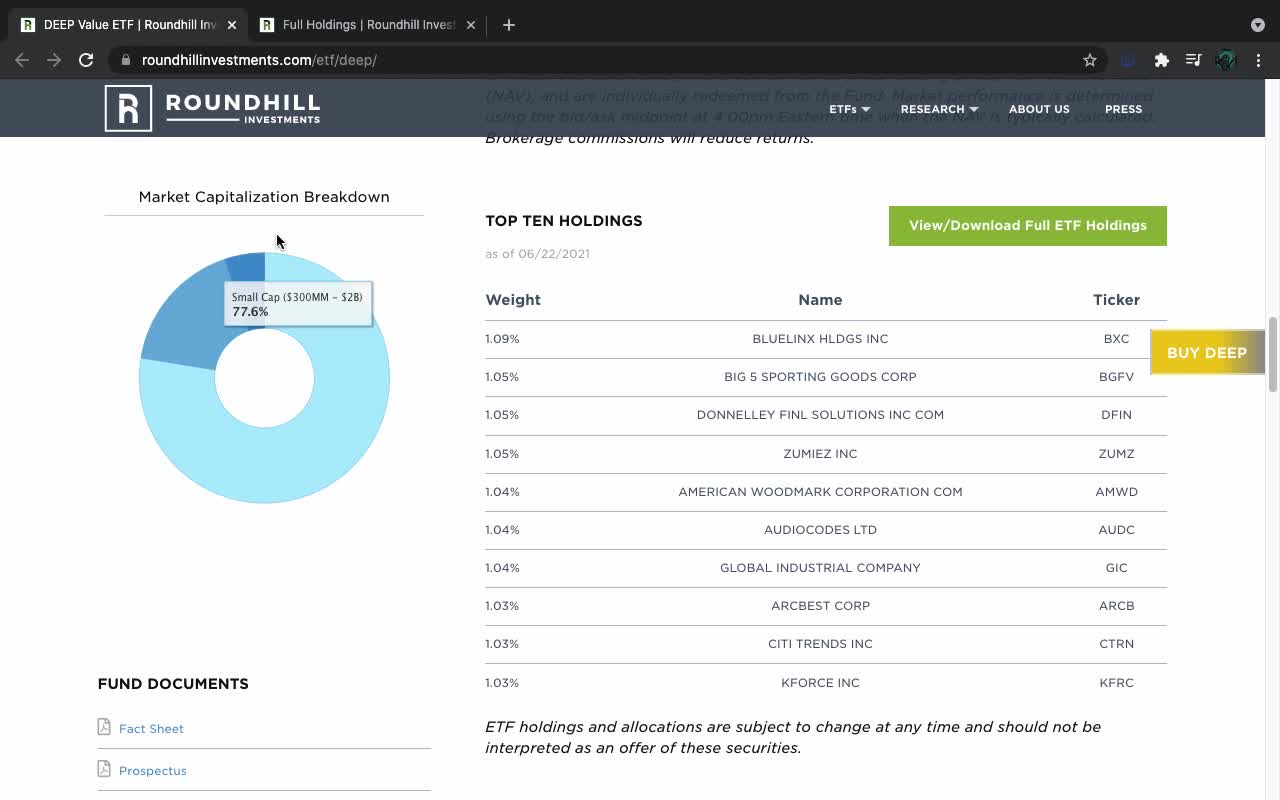1280x800 pixels.
Task: Close the DEEP Value ETF tab
Action: point(232,25)
